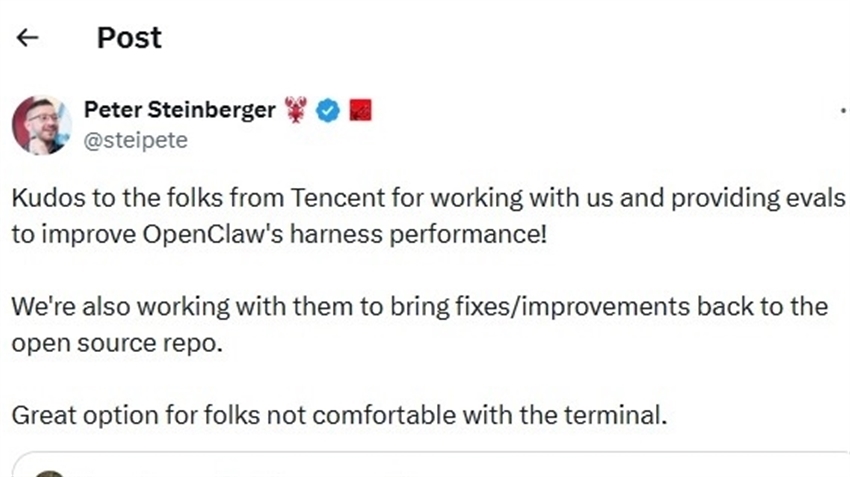Click the Great option for folks sentence
Screen dimensions: 850x477
[338, 413]
